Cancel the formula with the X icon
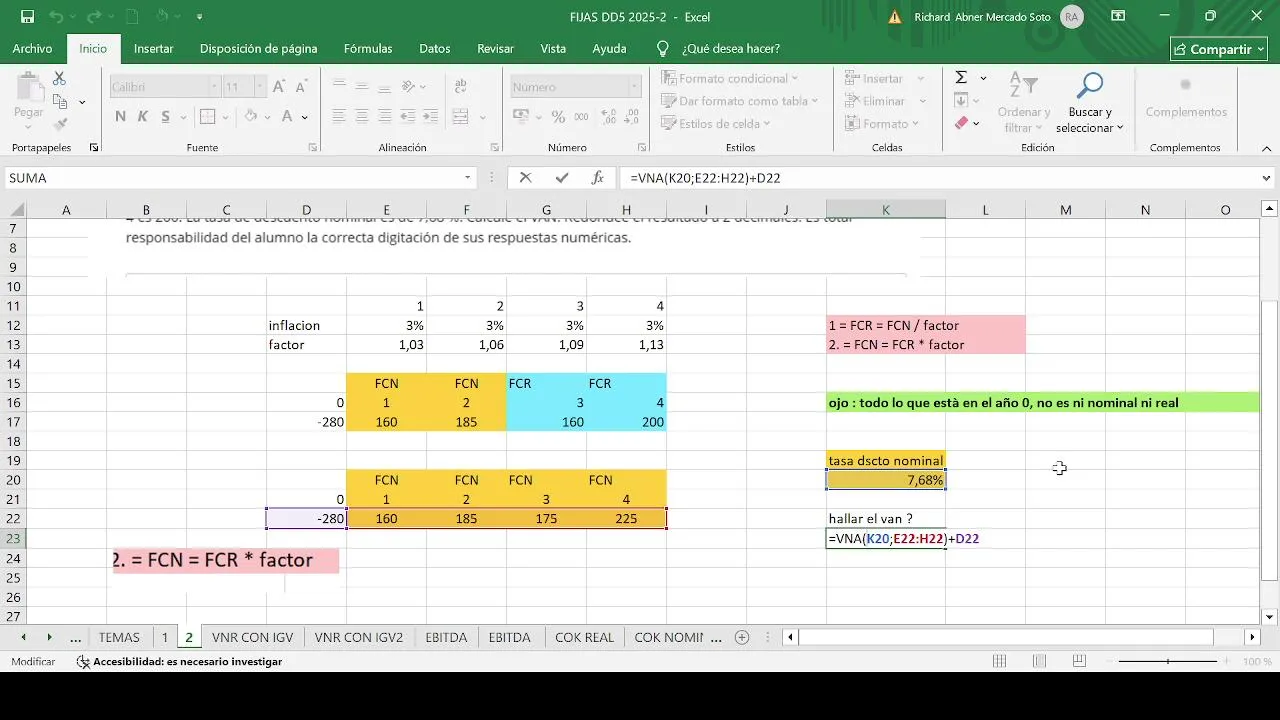 (525, 178)
